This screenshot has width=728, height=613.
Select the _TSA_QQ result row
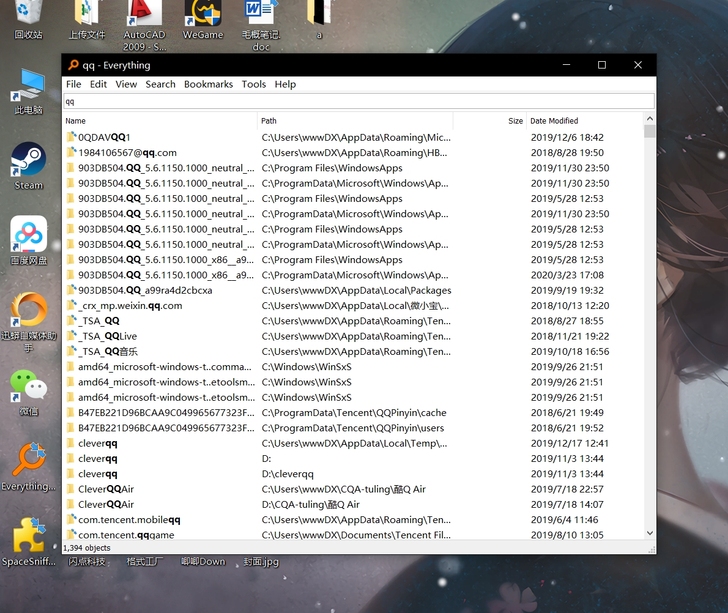[353, 320]
